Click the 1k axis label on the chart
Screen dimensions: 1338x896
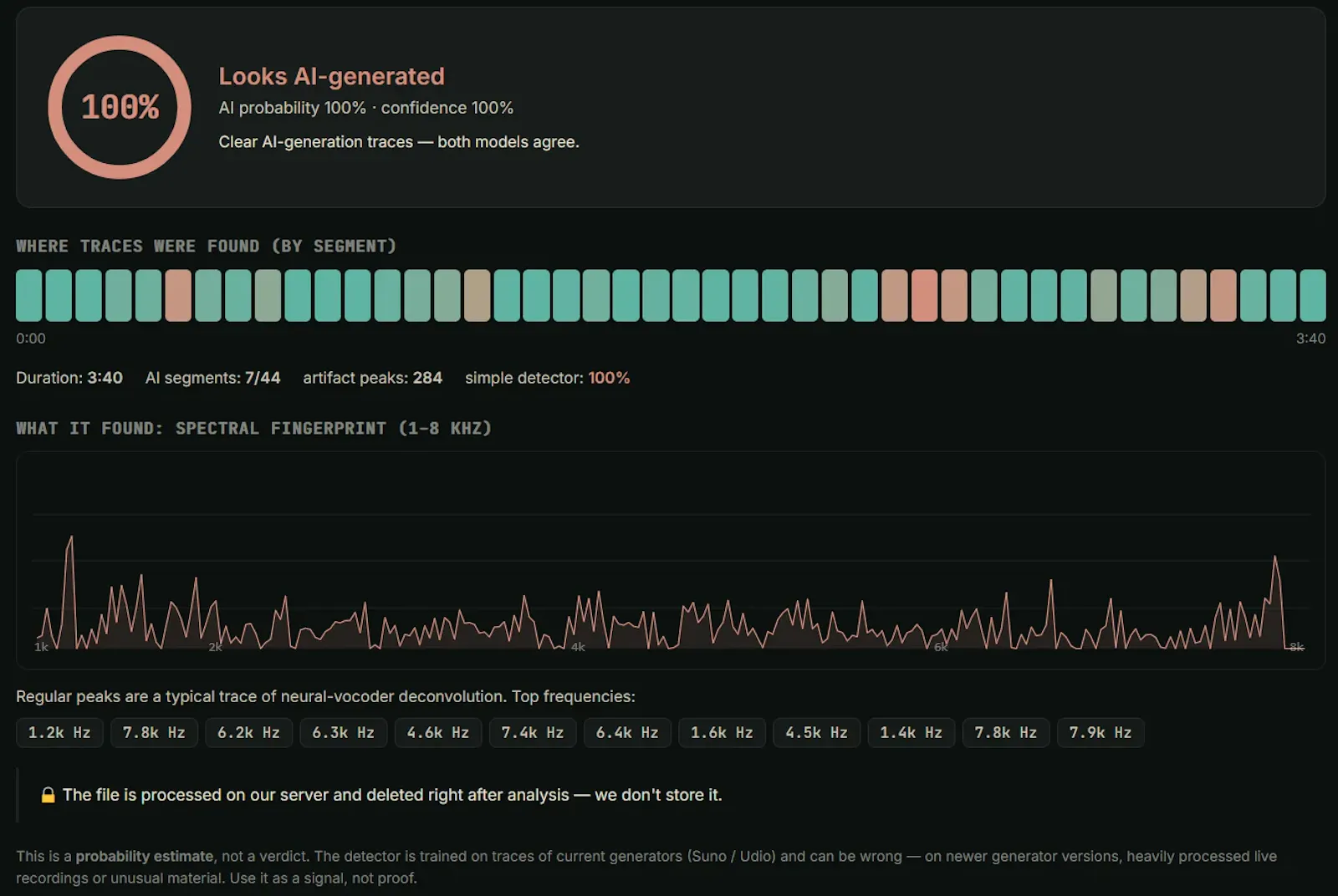pos(41,647)
